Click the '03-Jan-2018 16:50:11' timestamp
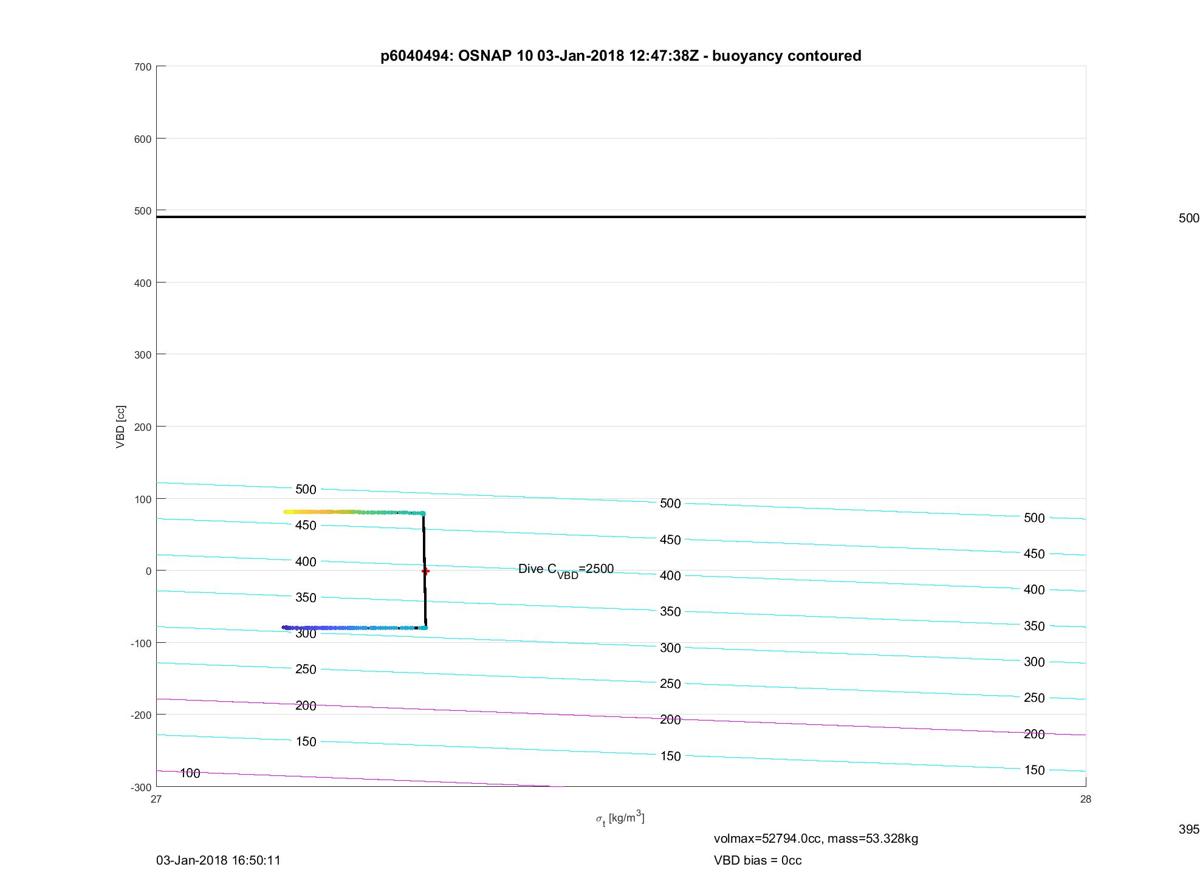This screenshot has width=1200, height=885. (x=218, y=860)
